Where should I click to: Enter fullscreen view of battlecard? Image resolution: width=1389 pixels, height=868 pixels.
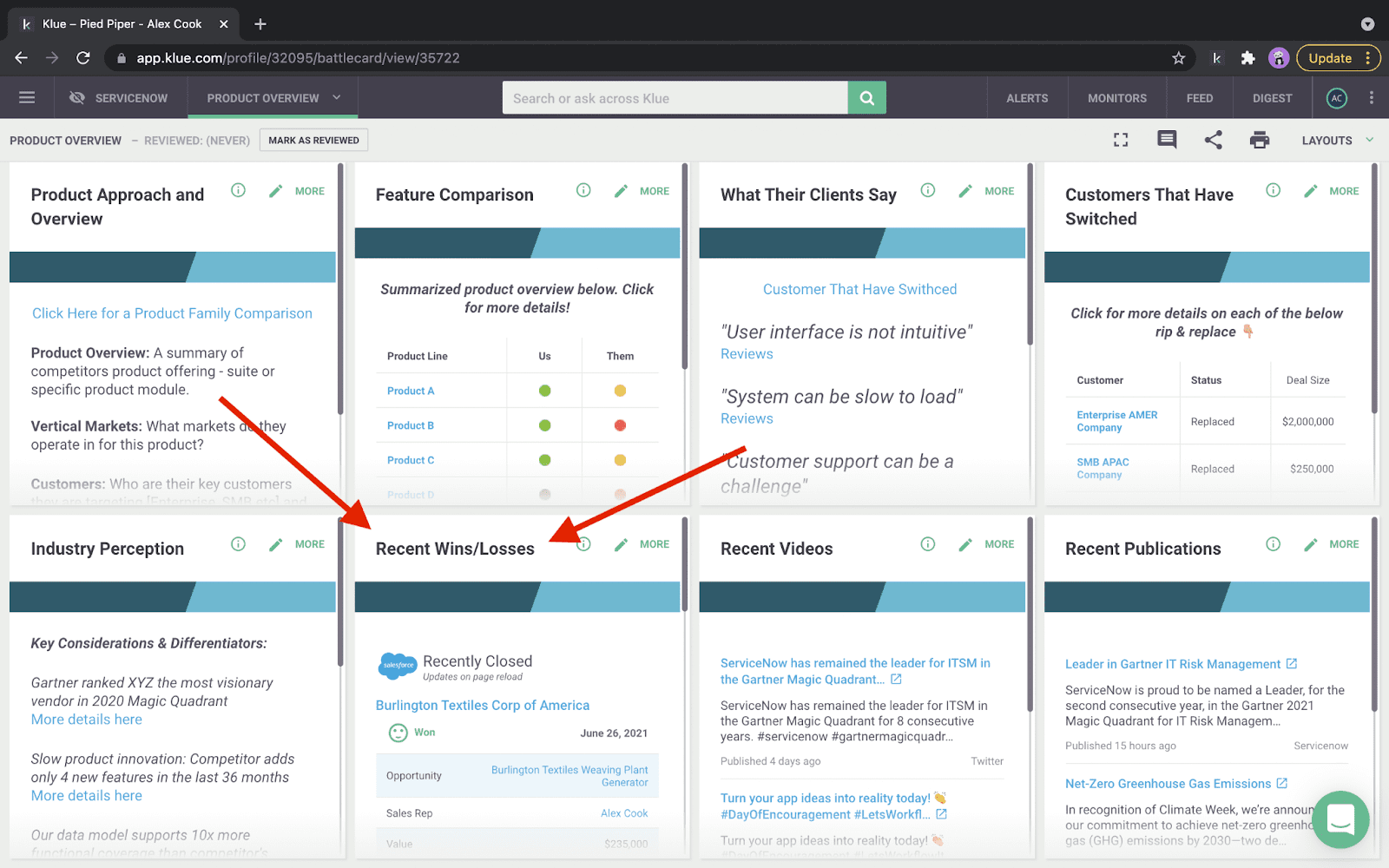click(1121, 140)
